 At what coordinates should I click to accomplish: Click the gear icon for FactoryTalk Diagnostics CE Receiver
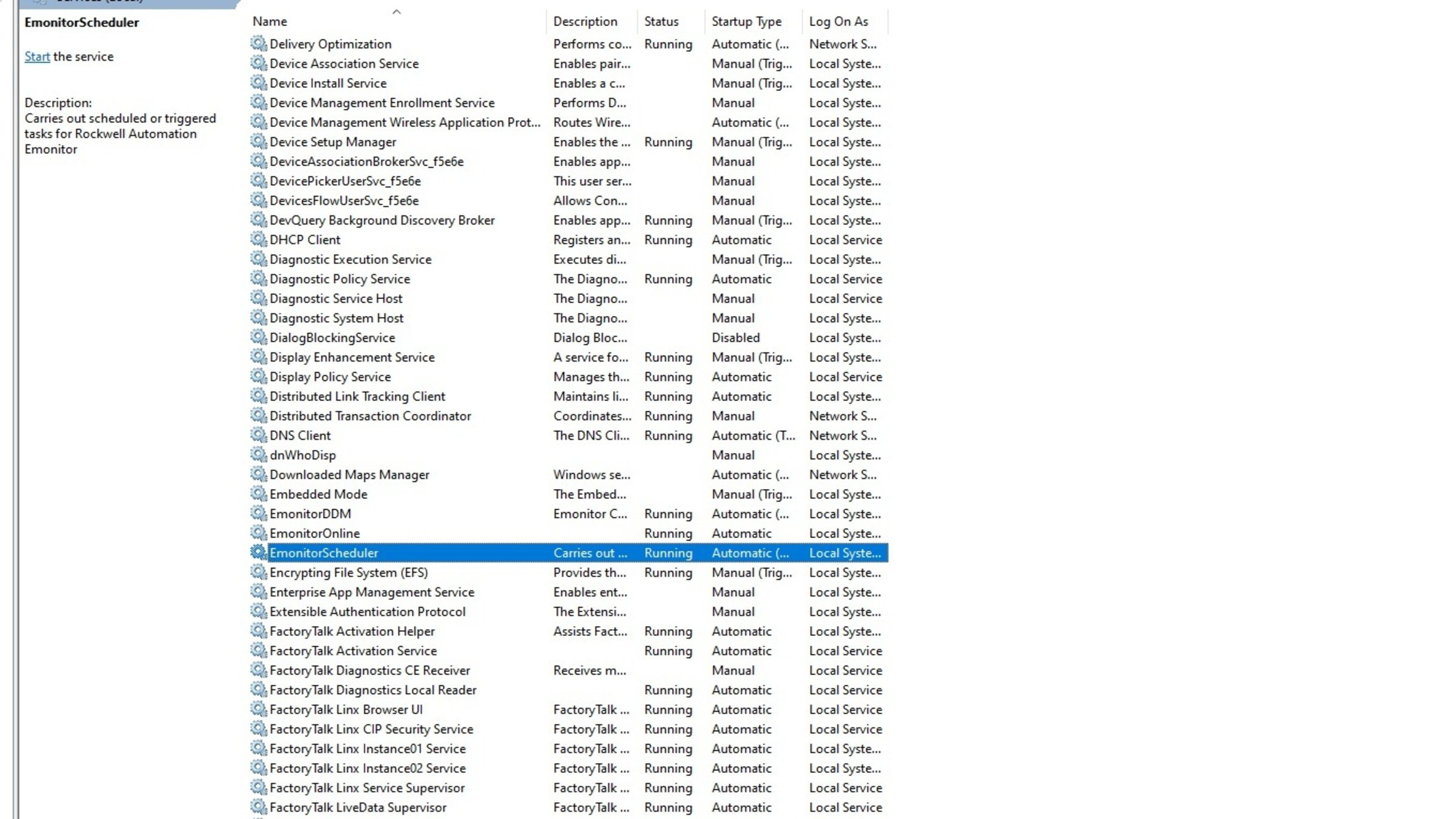coord(258,670)
